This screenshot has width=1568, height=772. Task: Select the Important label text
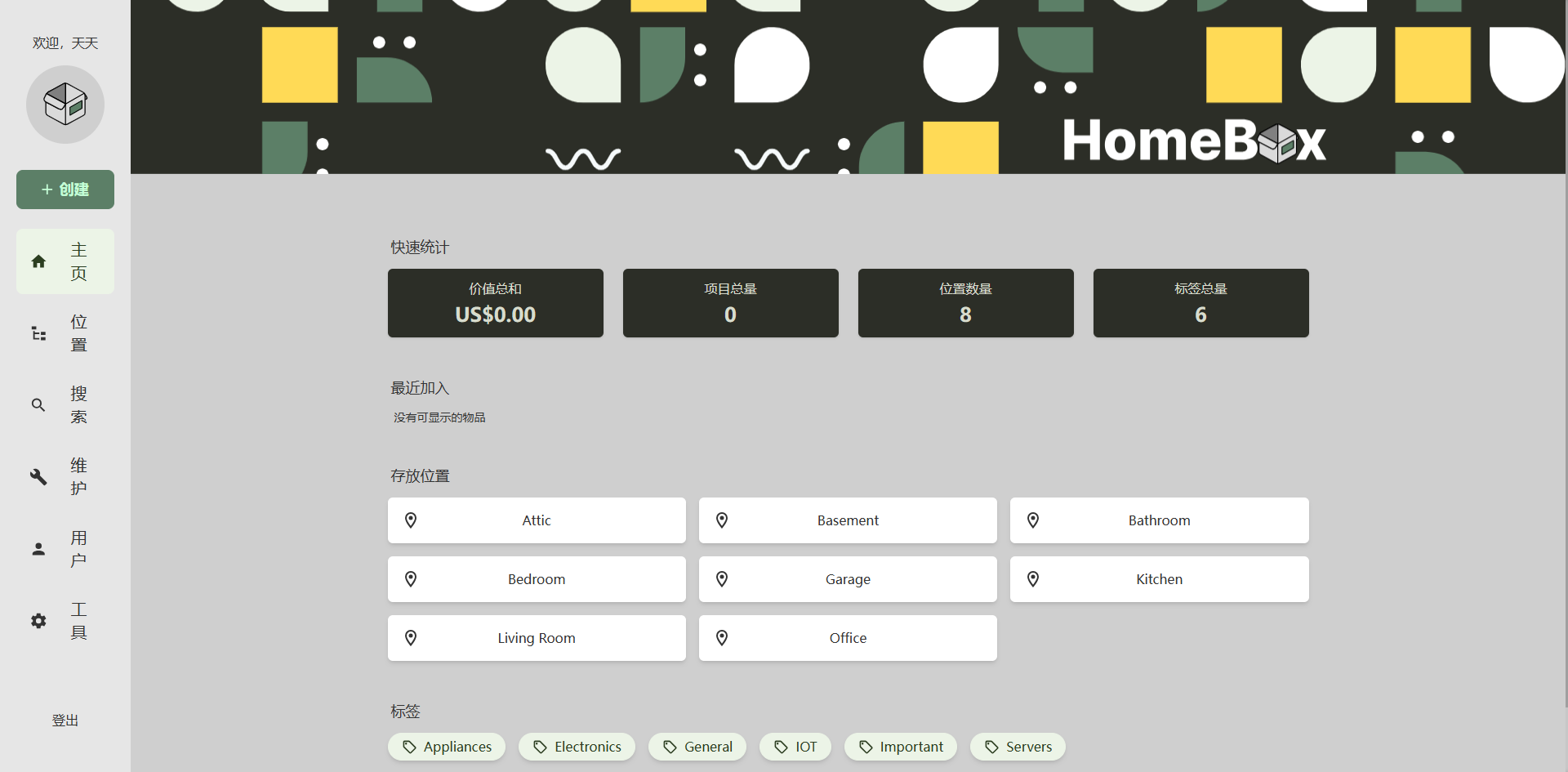pyautogui.click(x=911, y=747)
